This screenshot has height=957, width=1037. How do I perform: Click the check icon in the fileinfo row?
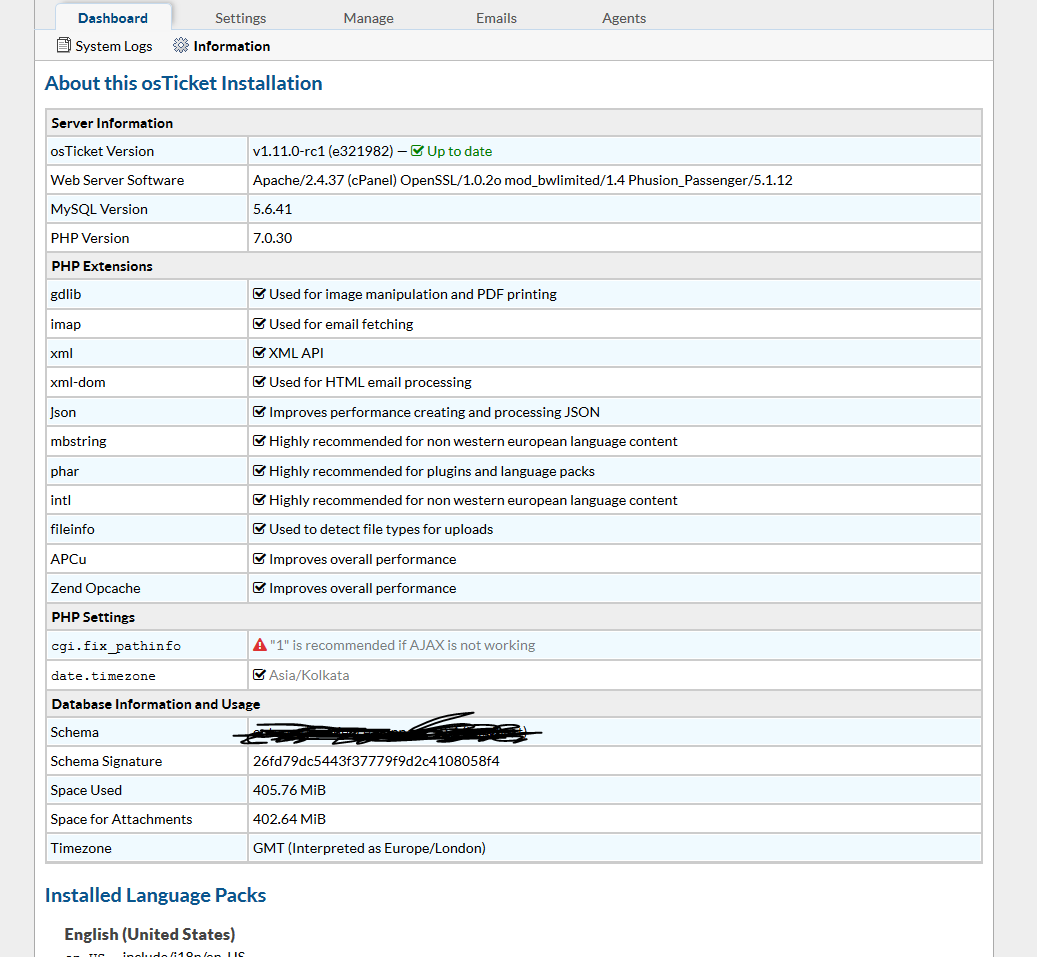coord(259,528)
